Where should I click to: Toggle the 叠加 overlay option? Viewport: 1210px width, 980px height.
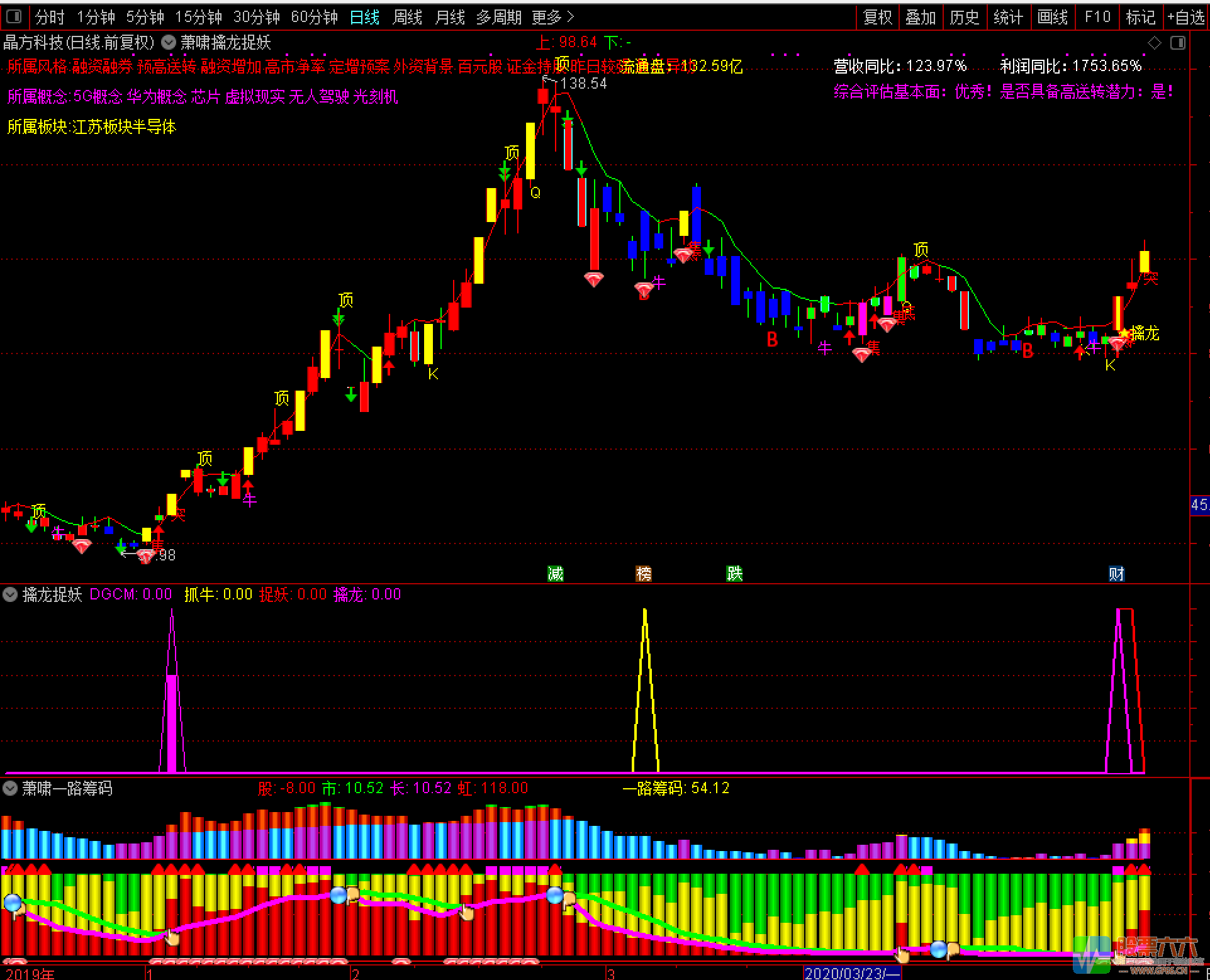(921, 17)
